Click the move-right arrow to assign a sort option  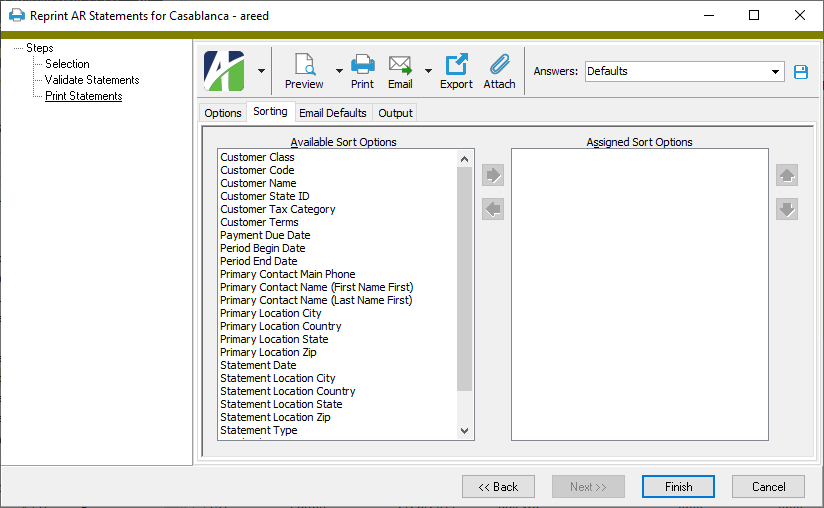tap(493, 176)
